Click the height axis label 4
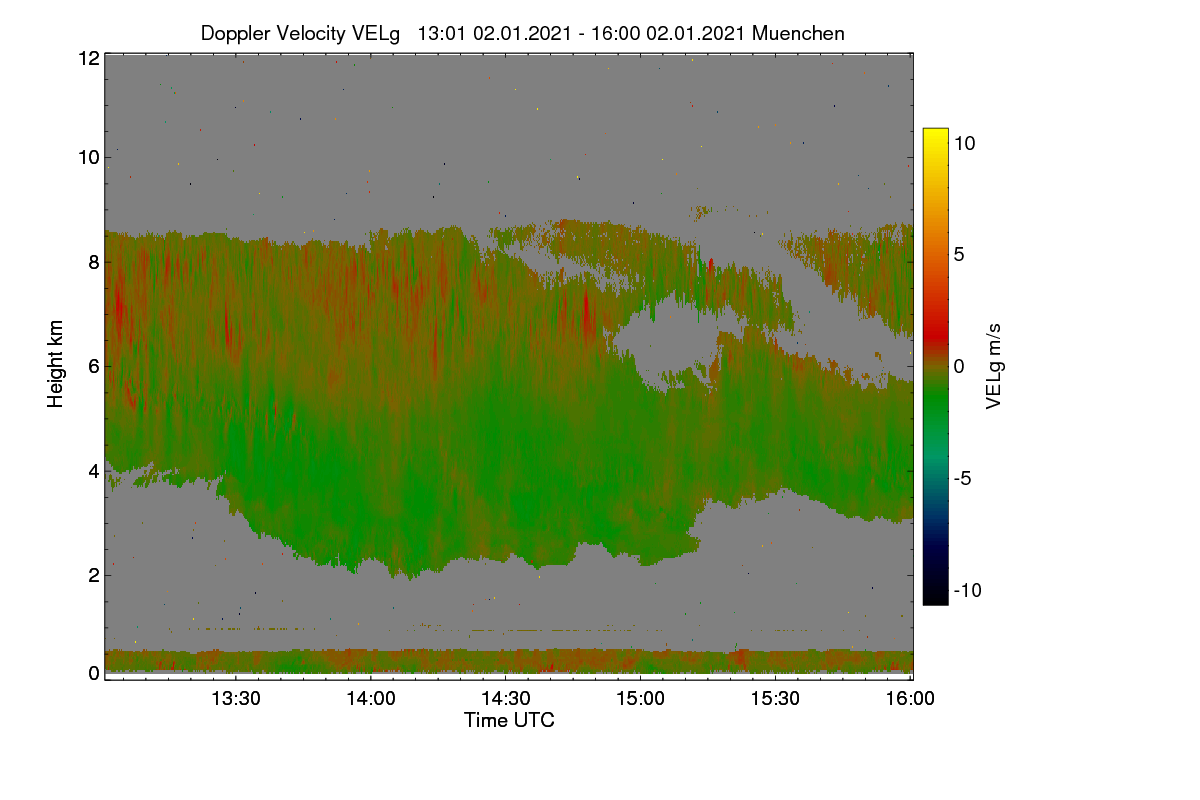1200x800 pixels. coord(94,470)
